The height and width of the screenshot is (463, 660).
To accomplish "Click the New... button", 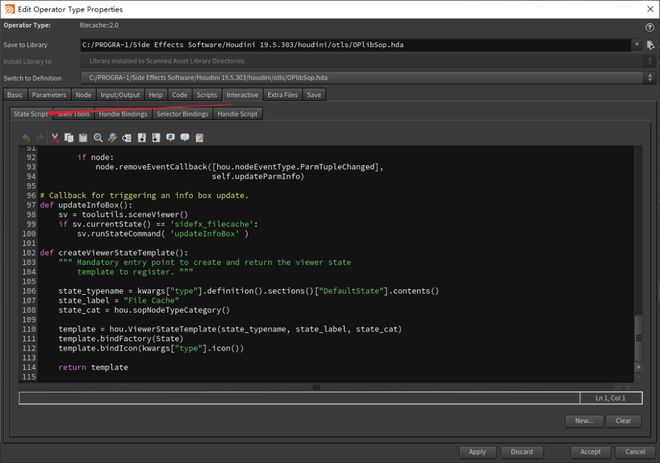I will (x=584, y=421).
